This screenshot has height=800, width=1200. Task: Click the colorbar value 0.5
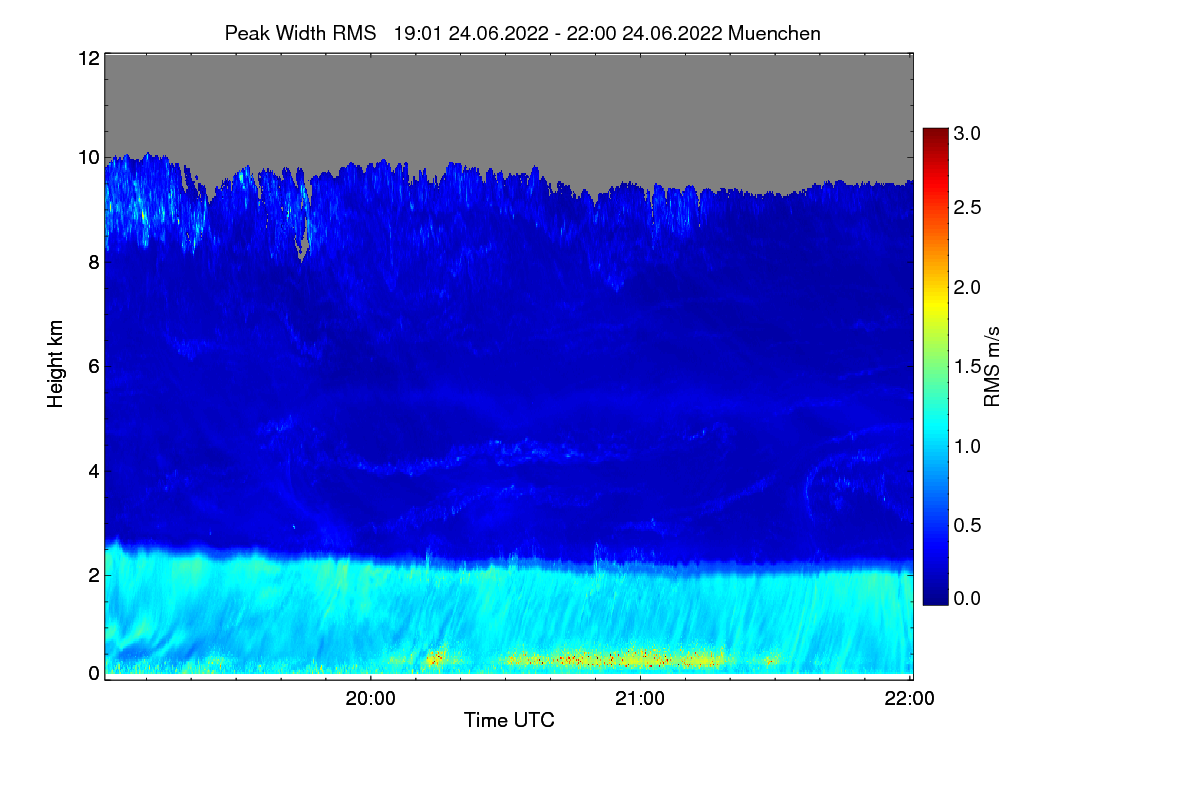coord(966,526)
